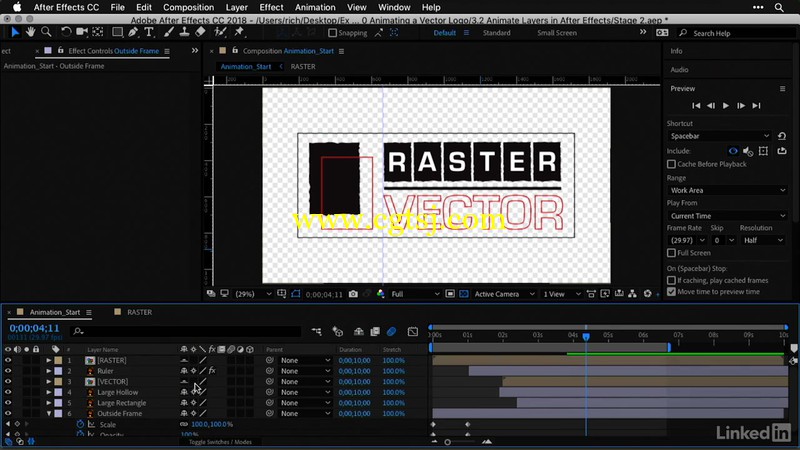This screenshot has height=450, width=800.
Task: Select the Hand tool
Action: (31, 32)
